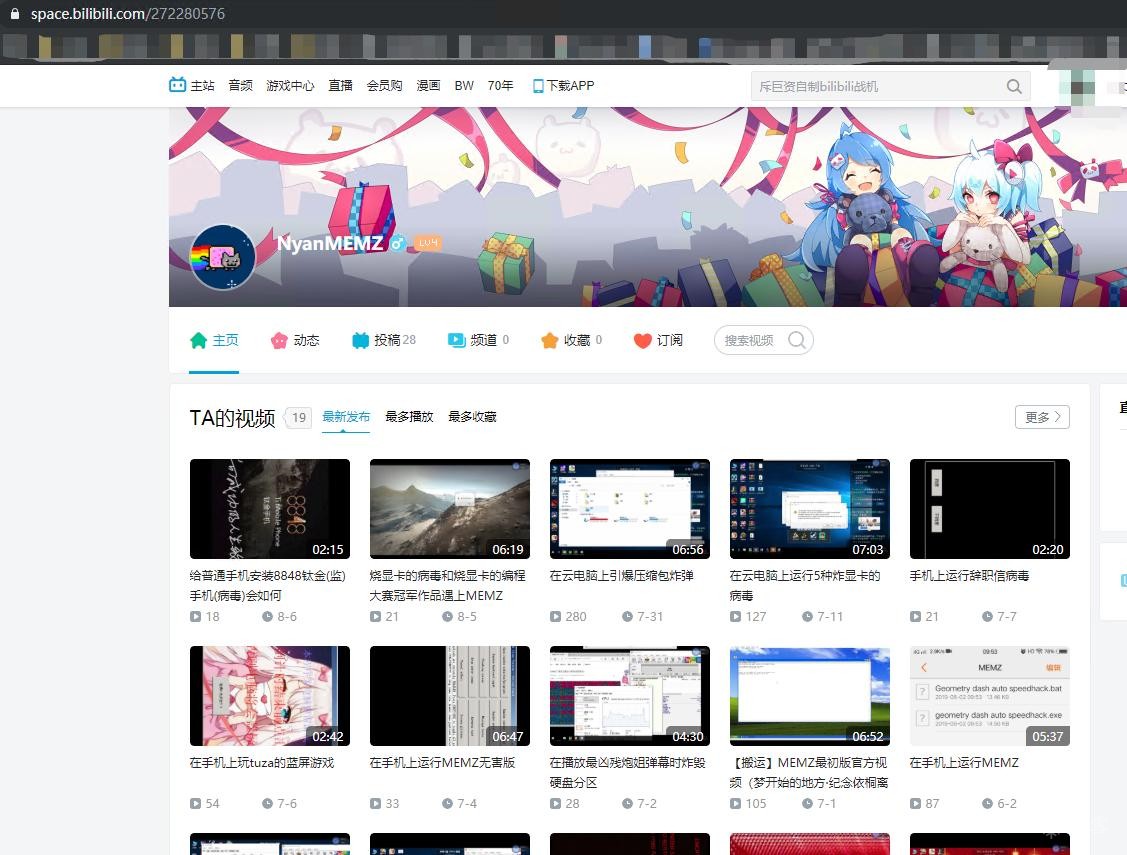Click the NyanMEMZ Nyan Cat avatar
Screen dimensions: 1127x855
tap(223, 257)
